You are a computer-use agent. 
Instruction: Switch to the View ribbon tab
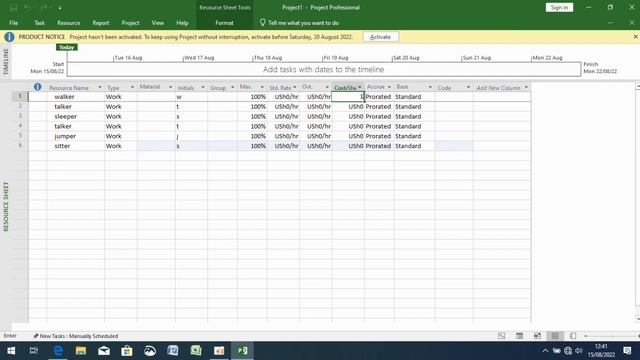158,23
